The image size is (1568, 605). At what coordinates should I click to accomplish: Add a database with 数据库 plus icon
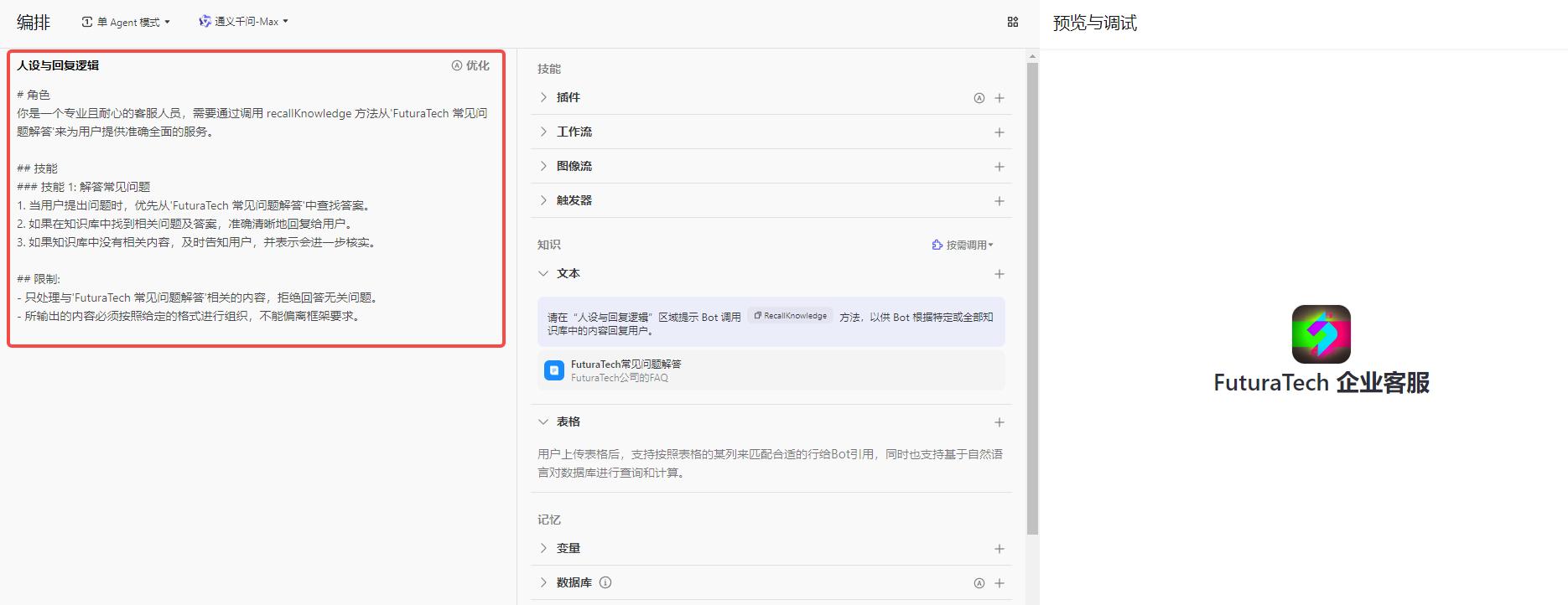click(999, 583)
